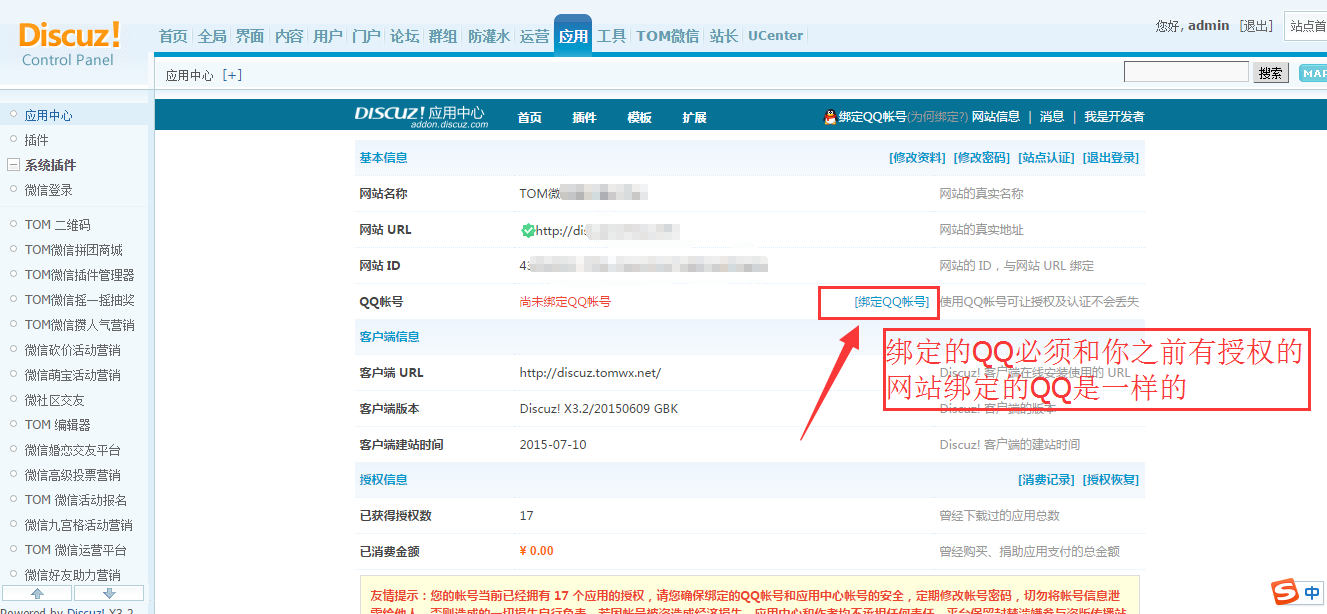Click the green verified badge beside site URL
The image size is (1327, 614).
tap(527, 230)
